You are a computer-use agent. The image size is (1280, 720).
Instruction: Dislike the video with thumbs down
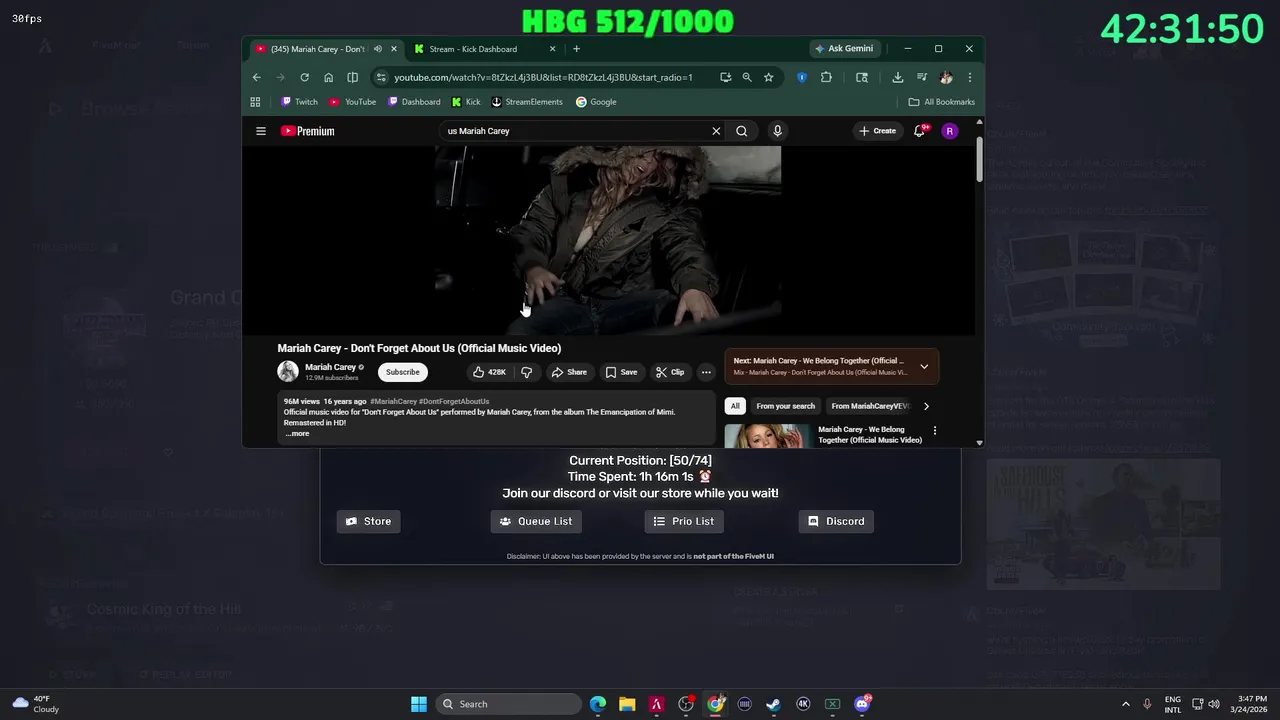(x=527, y=372)
